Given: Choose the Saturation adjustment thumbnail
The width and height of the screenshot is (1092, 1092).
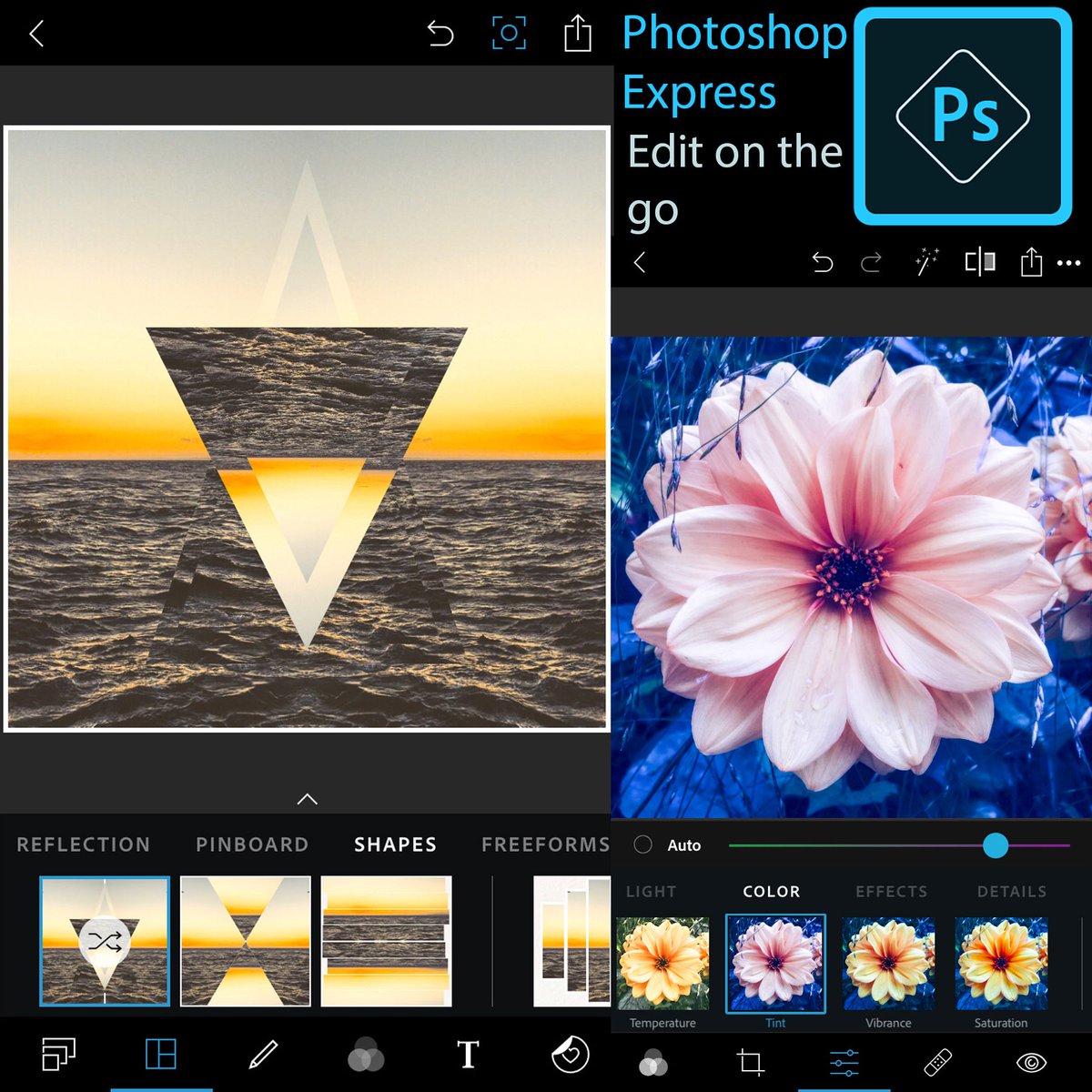Looking at the screenshot, I should (1001, 964).
